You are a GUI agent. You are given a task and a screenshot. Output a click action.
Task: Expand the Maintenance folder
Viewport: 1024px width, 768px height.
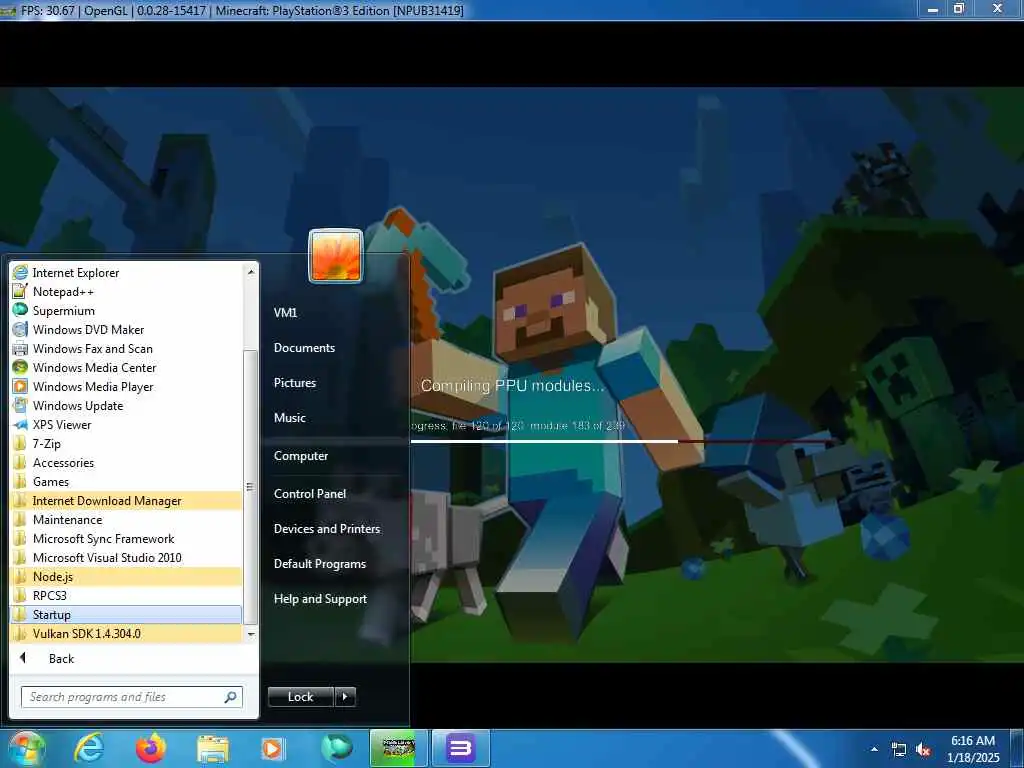pos(125,519)
